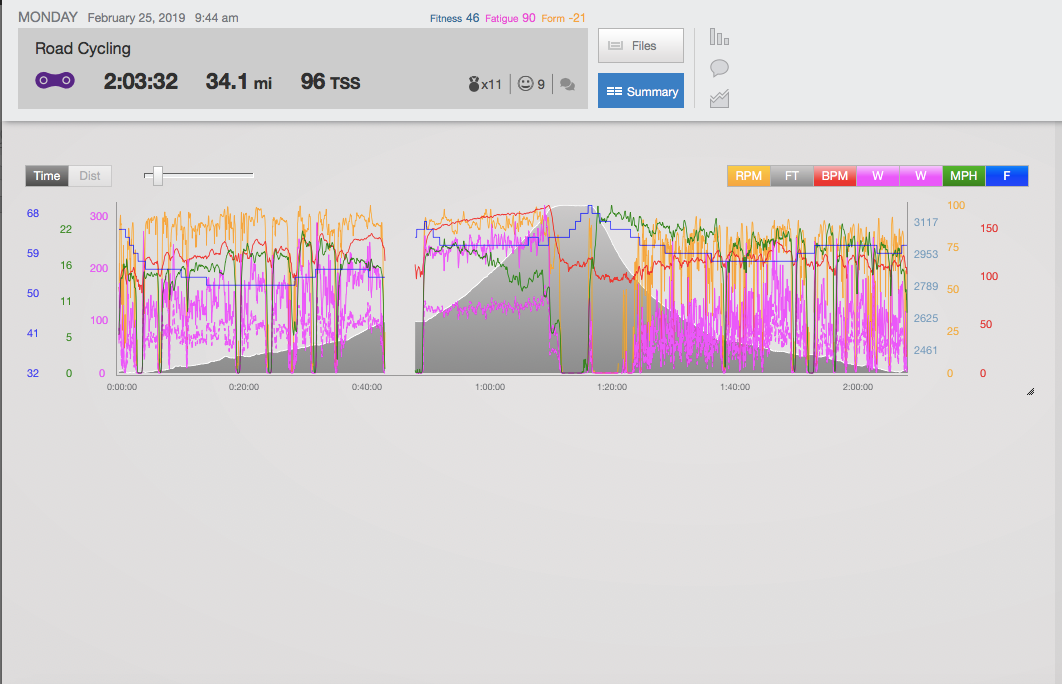Viewport: 1062px width, 684px height.
Task: Open the Summary view
Action: 641,90
